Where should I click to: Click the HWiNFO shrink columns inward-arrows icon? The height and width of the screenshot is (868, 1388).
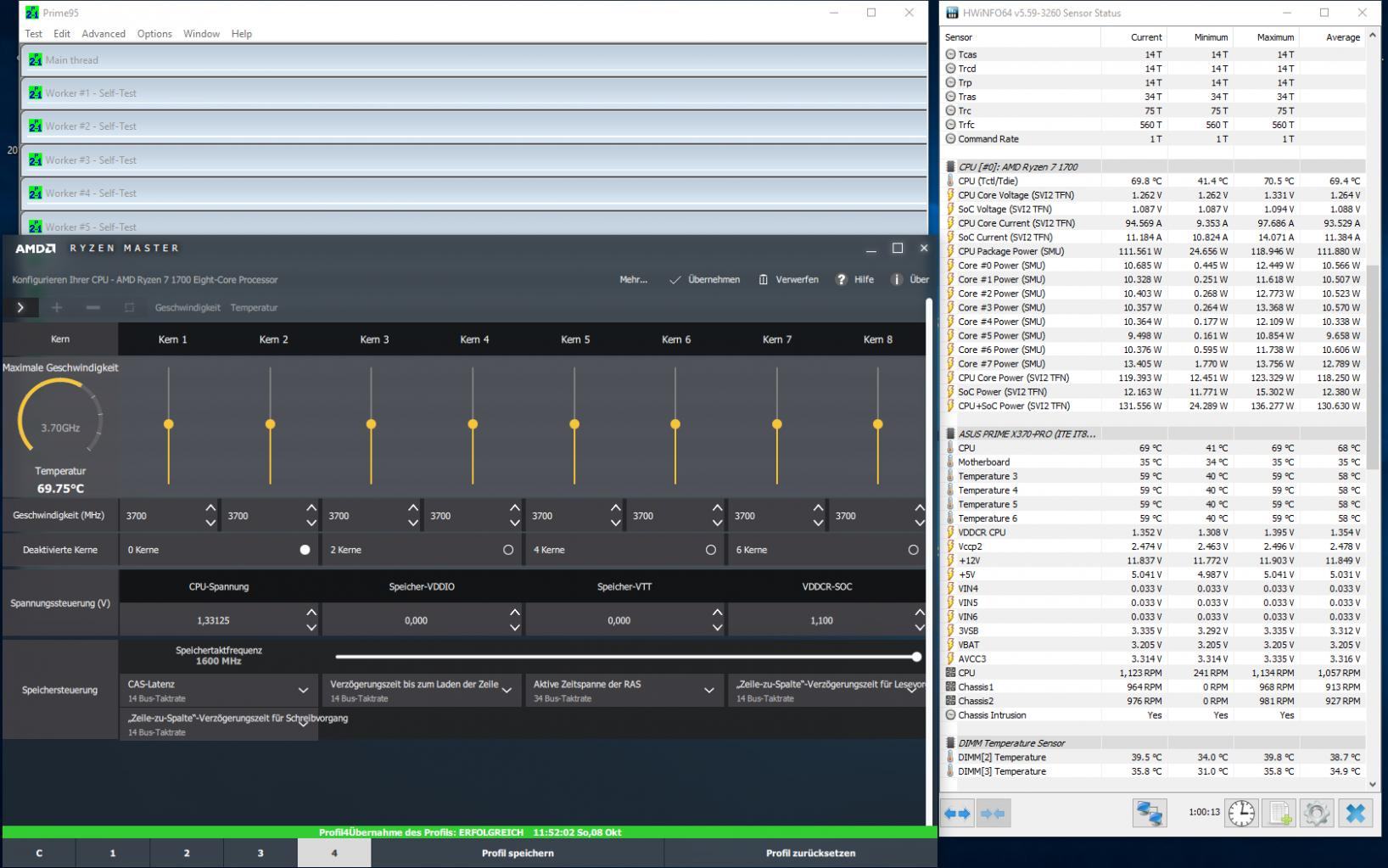[x=992, y=814]
